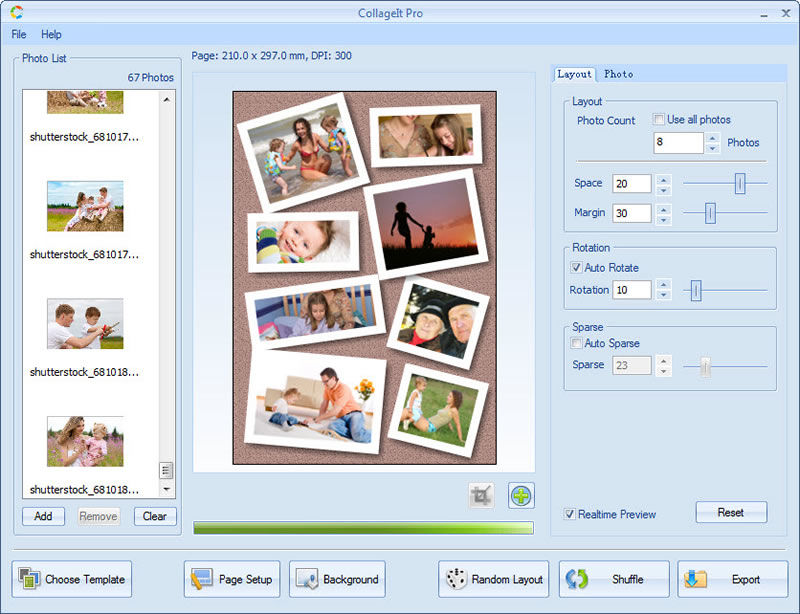
Task: Increase Photo Count with up arrow
Action: pos(712,137)
